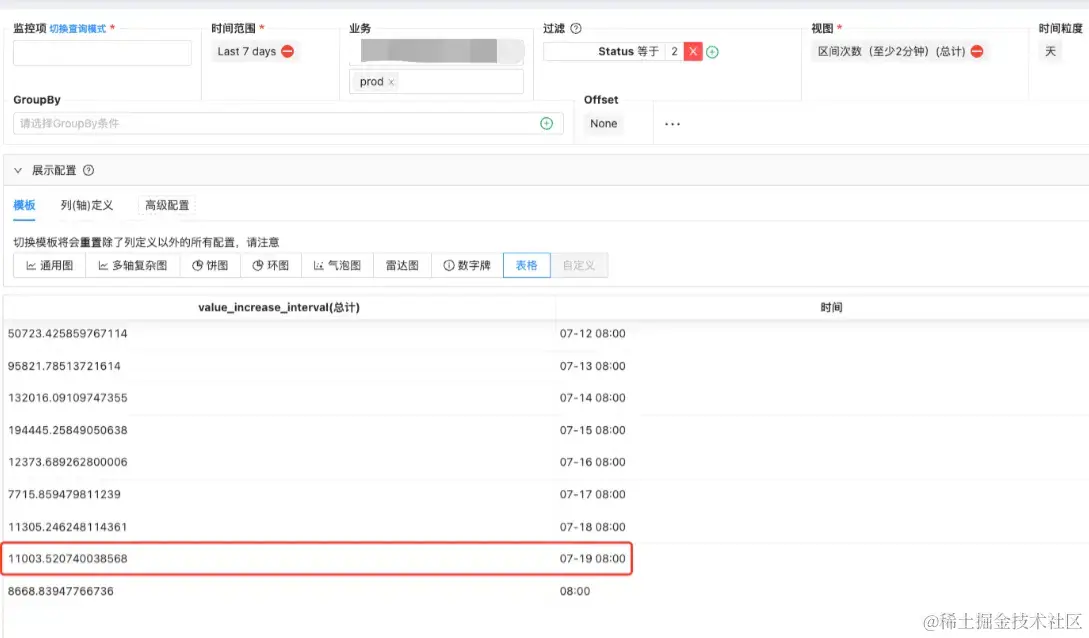Click the 07-13 08:00 time cell
The width and height of the screenshot is (1089, 638).
click(592, 366)
